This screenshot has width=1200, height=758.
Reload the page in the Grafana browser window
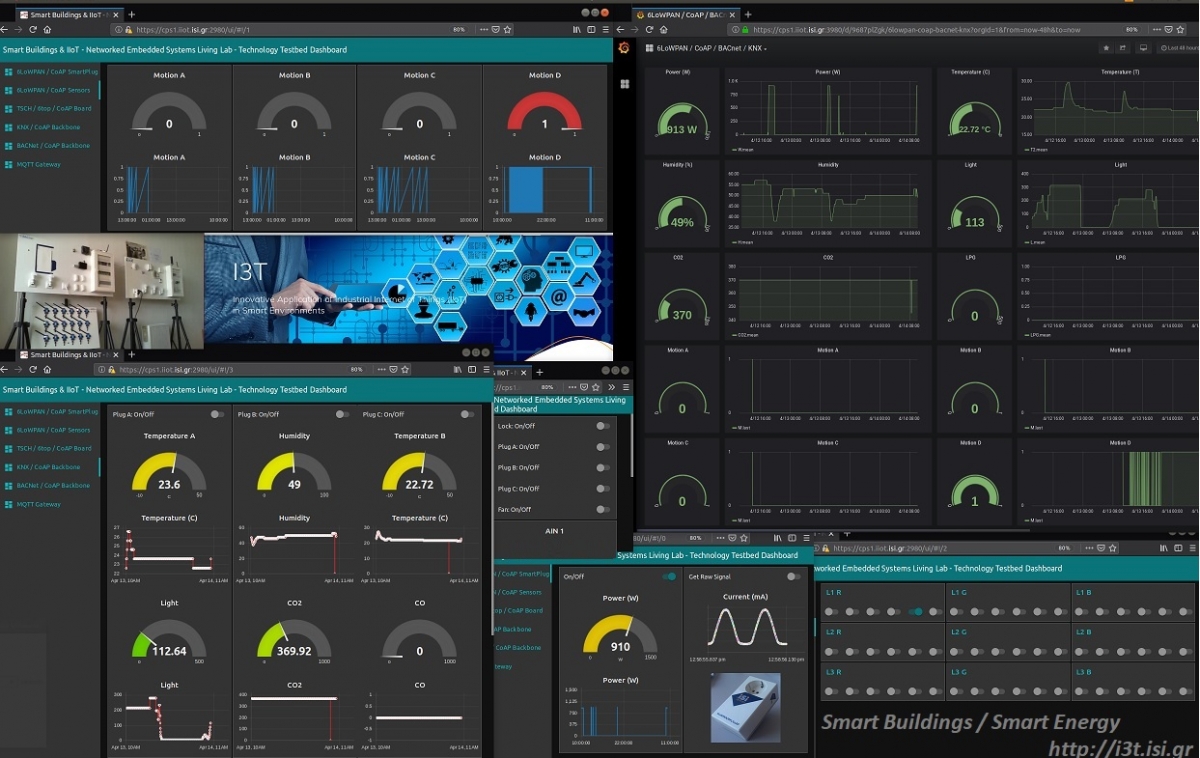pos(649,30)
